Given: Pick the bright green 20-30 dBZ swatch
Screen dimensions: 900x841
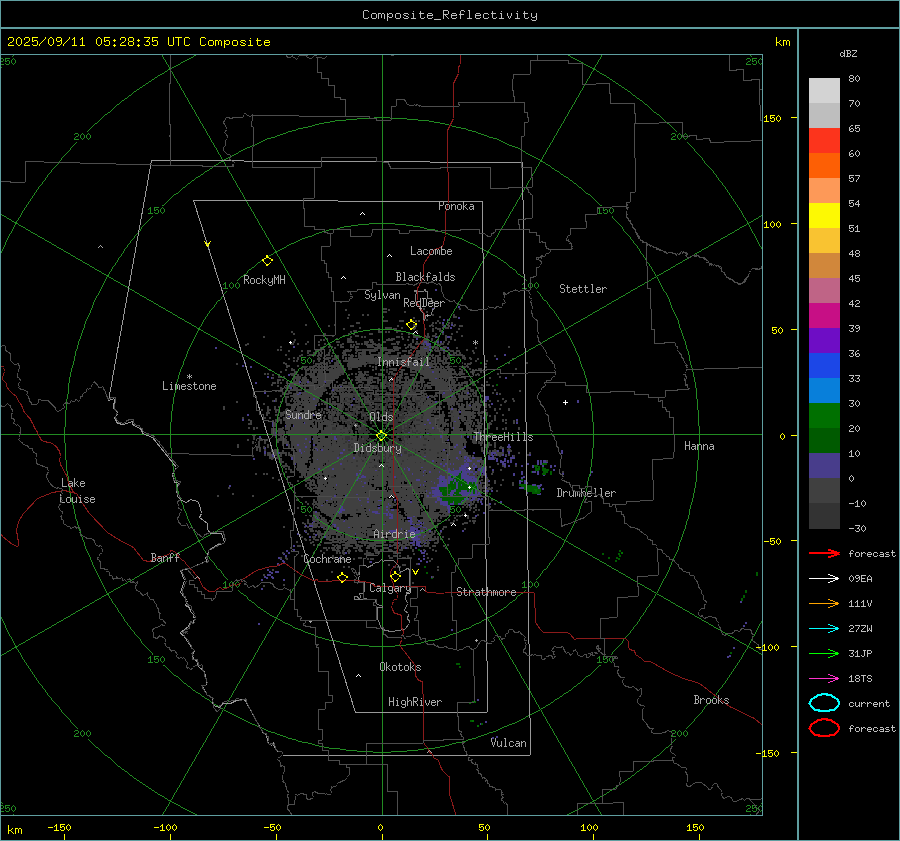Looking at the screenshot, I should 824,416.
